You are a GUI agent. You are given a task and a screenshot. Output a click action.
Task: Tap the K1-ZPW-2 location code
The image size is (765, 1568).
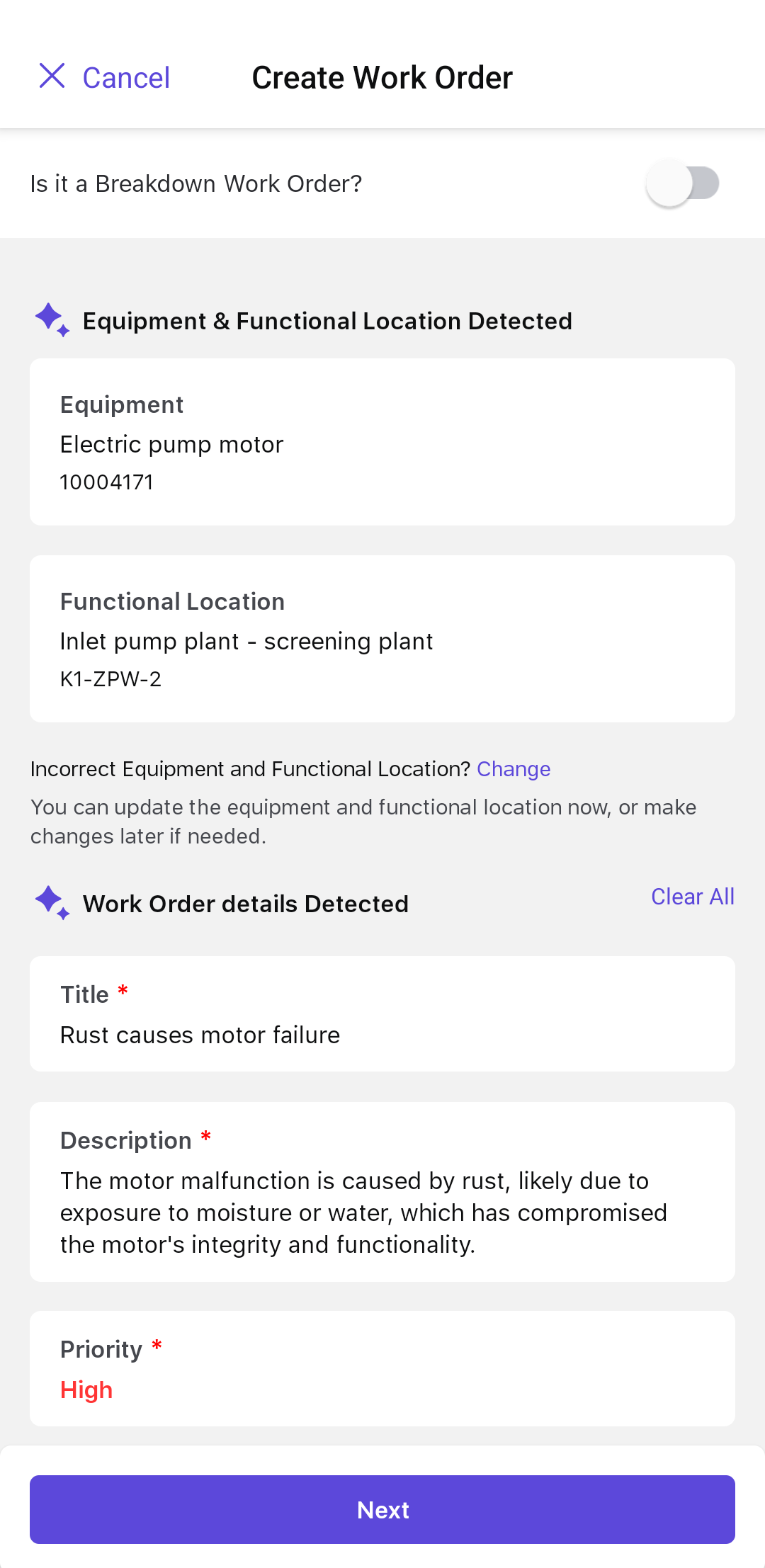[111, 679]
